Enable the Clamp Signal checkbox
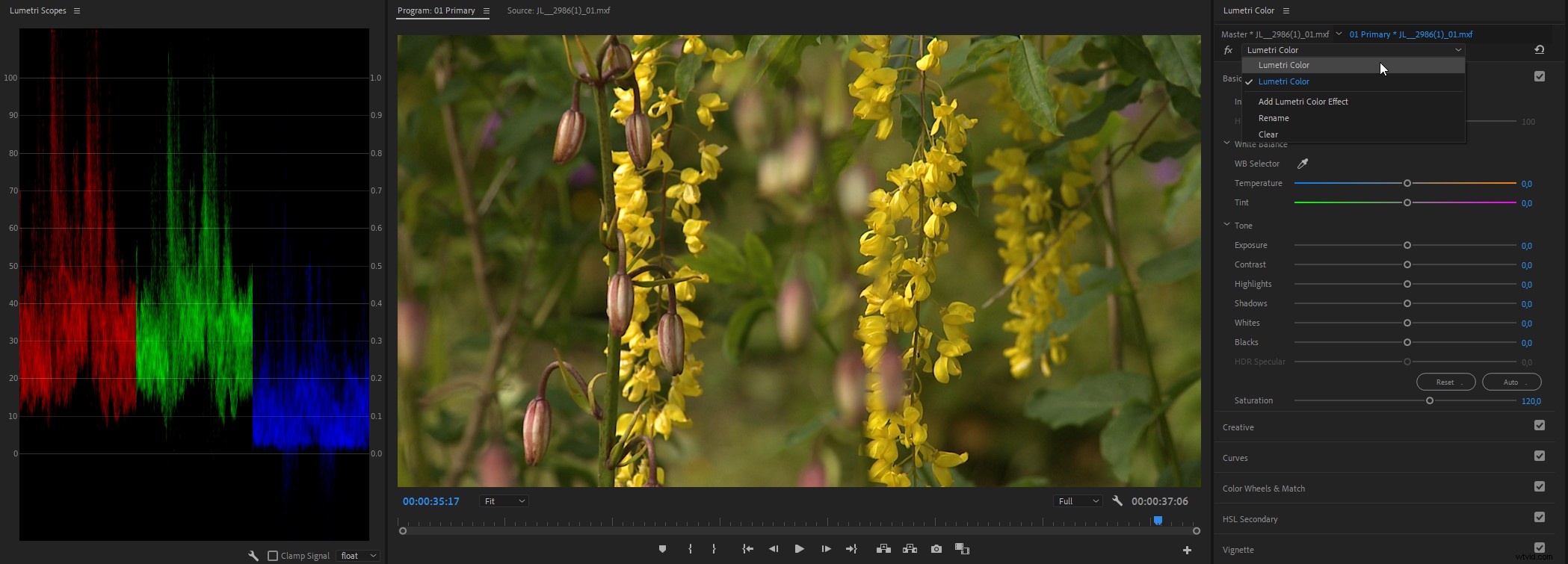 273,556
